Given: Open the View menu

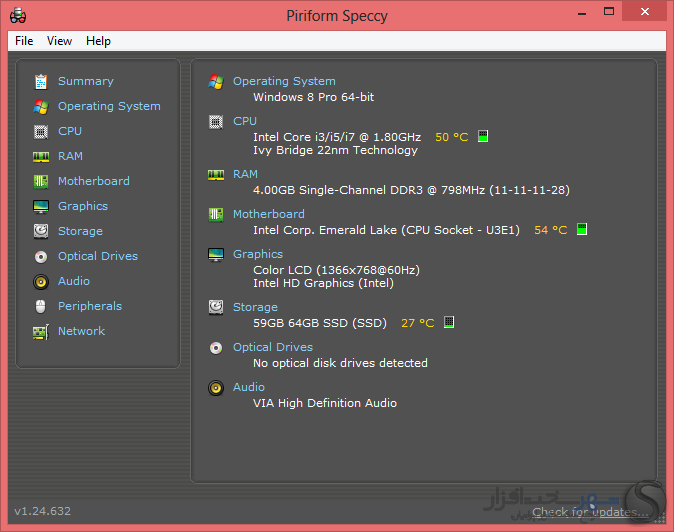Looking at the screenshot, I should [x=59, y=41].
